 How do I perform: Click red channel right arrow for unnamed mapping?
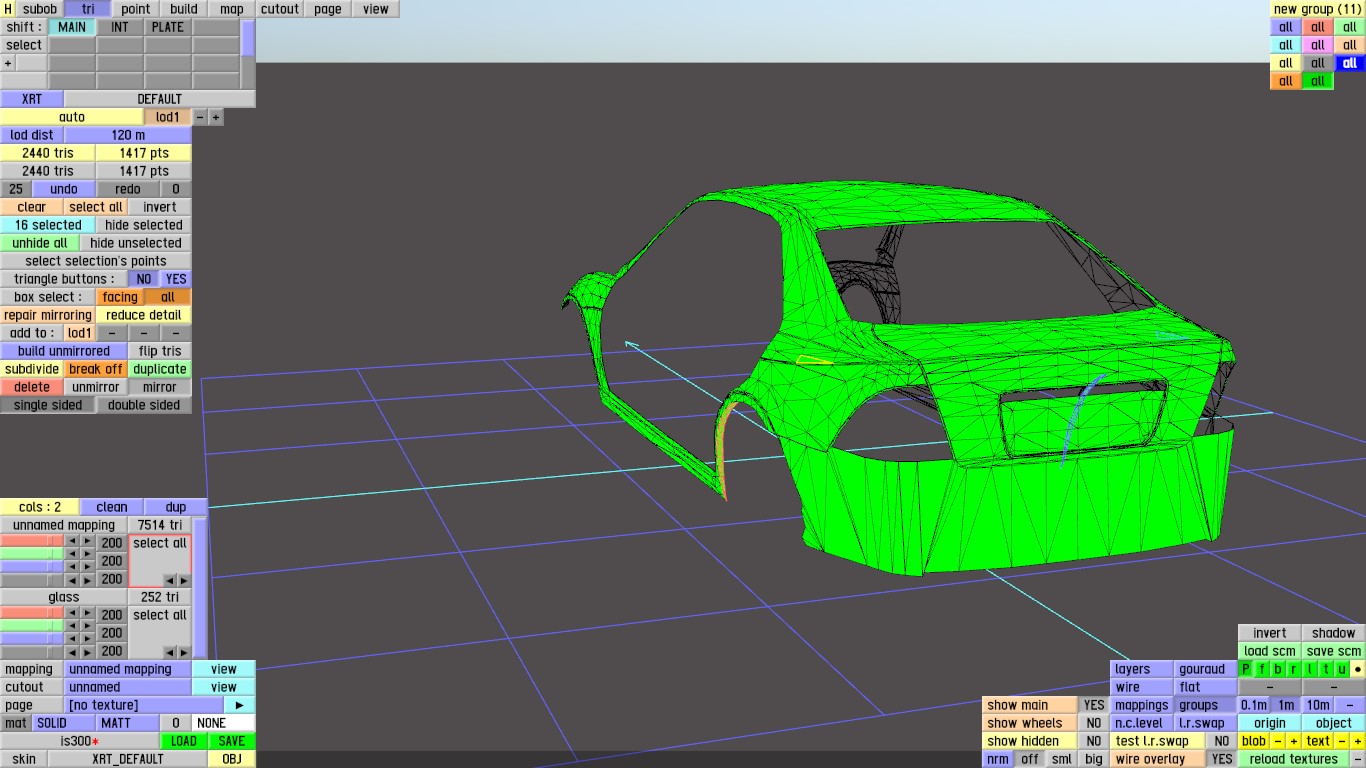coord(87,541)
